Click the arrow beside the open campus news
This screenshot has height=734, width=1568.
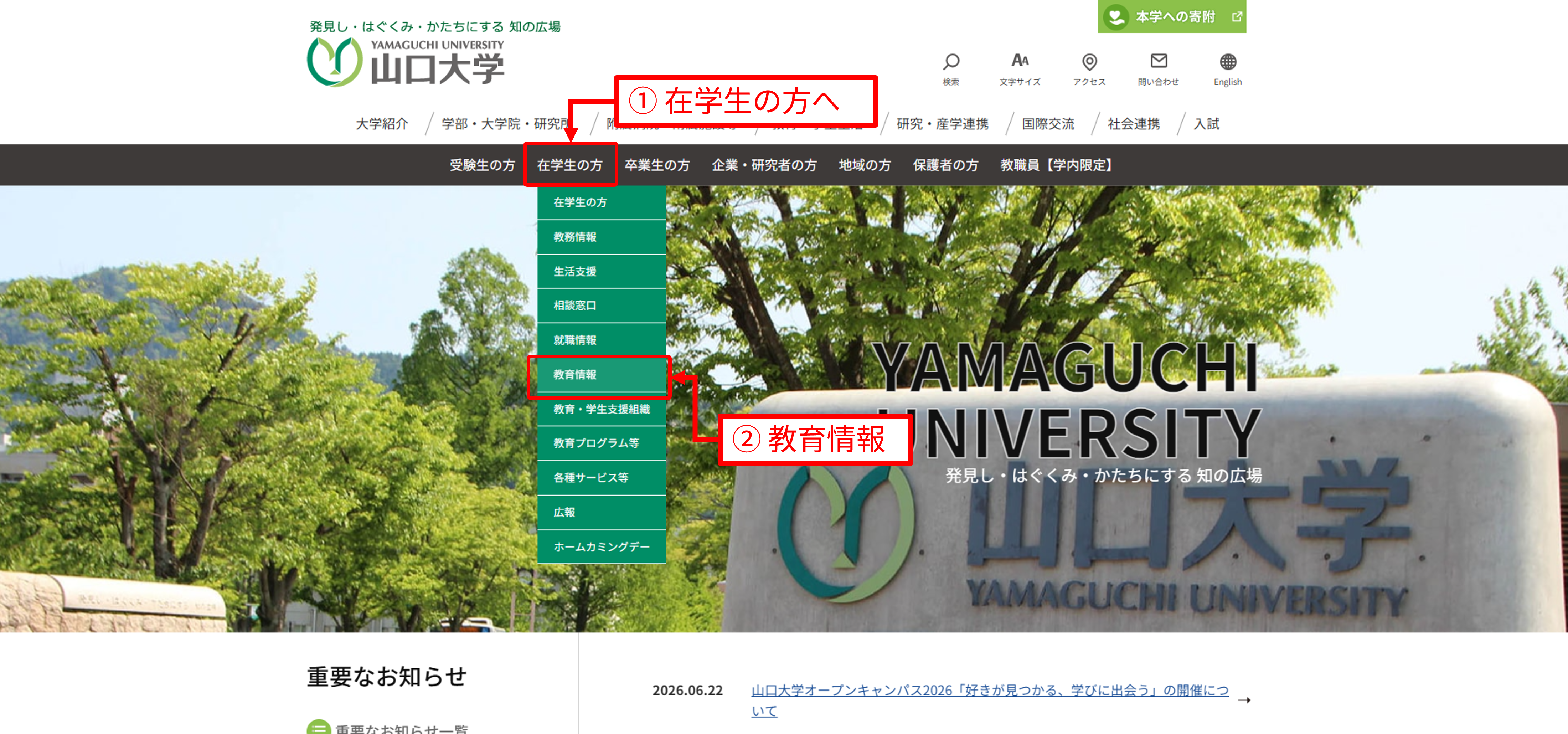coord(1244,700)
